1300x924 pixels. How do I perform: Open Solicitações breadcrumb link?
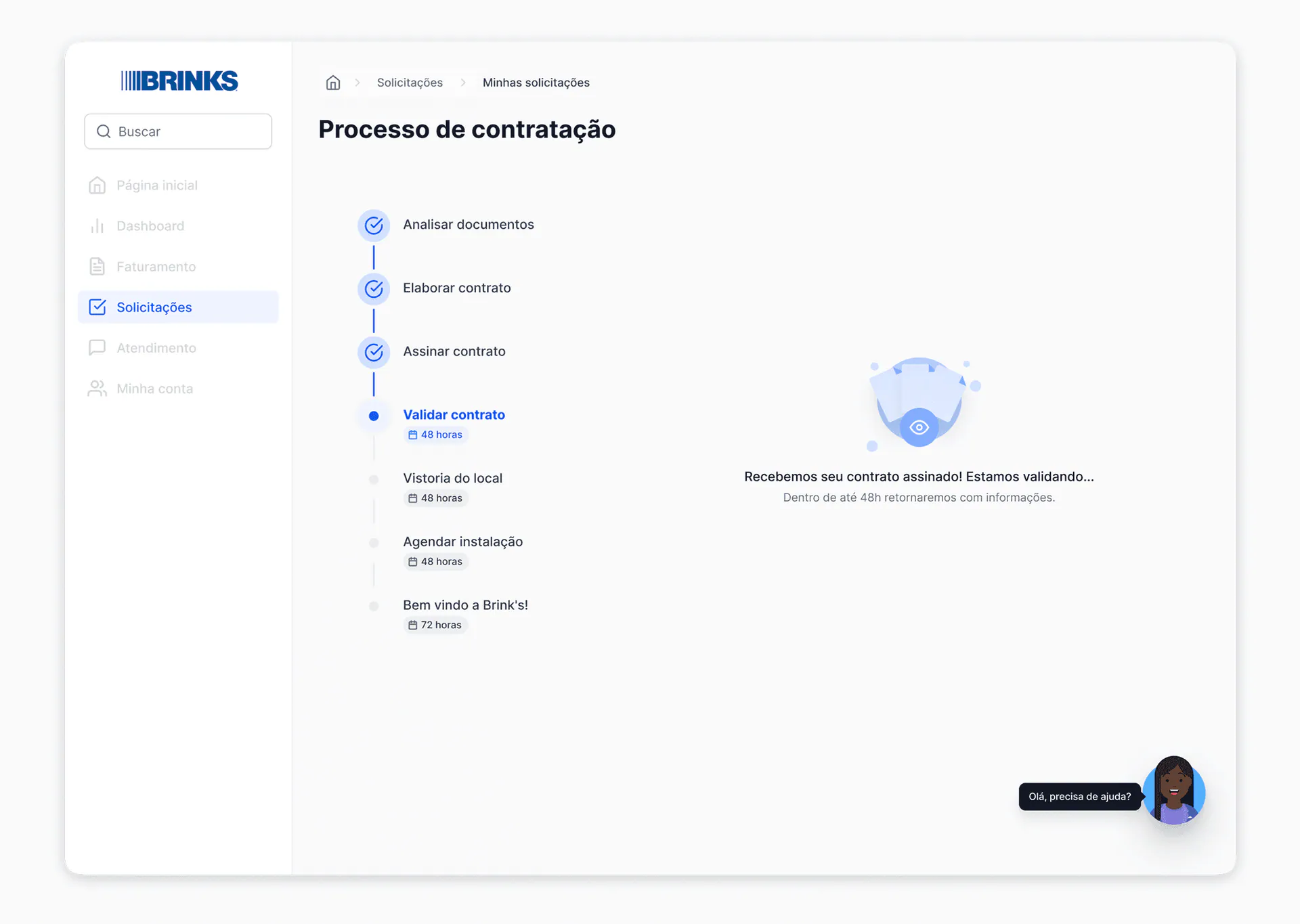click(410, 83)
